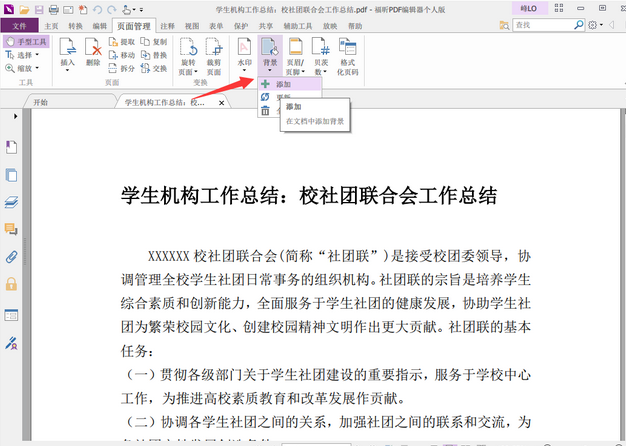Select the 手型工具 hand tool
626x446 pixels.
pos(26,42)
